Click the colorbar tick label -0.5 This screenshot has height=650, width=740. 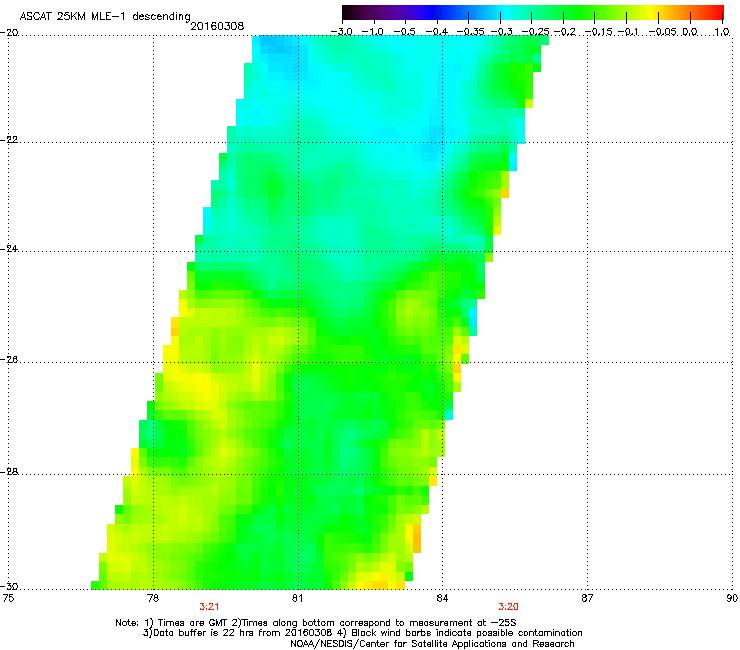[404, 32]
